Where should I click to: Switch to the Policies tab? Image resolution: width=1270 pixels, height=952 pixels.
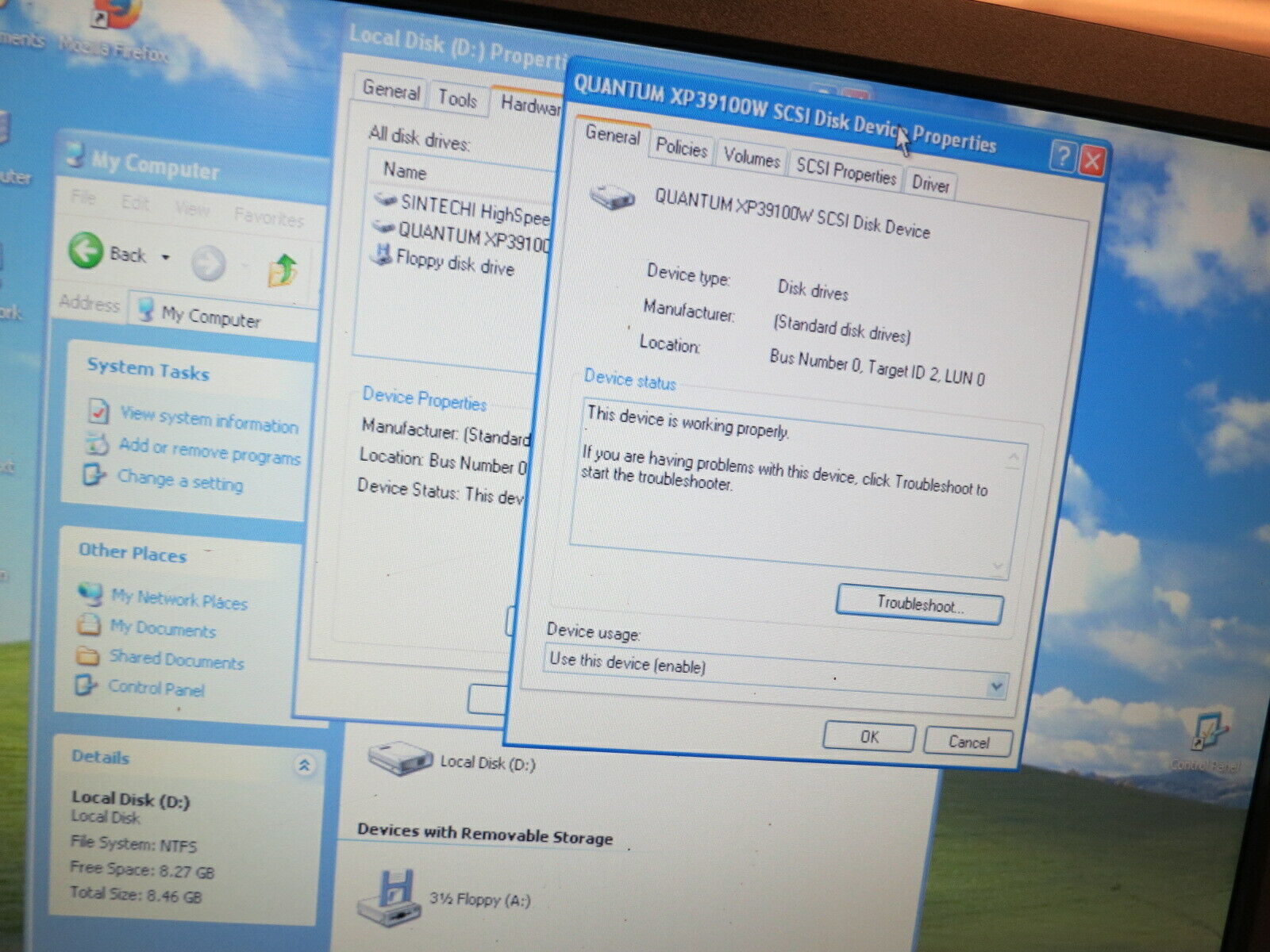tap(681, 148)
